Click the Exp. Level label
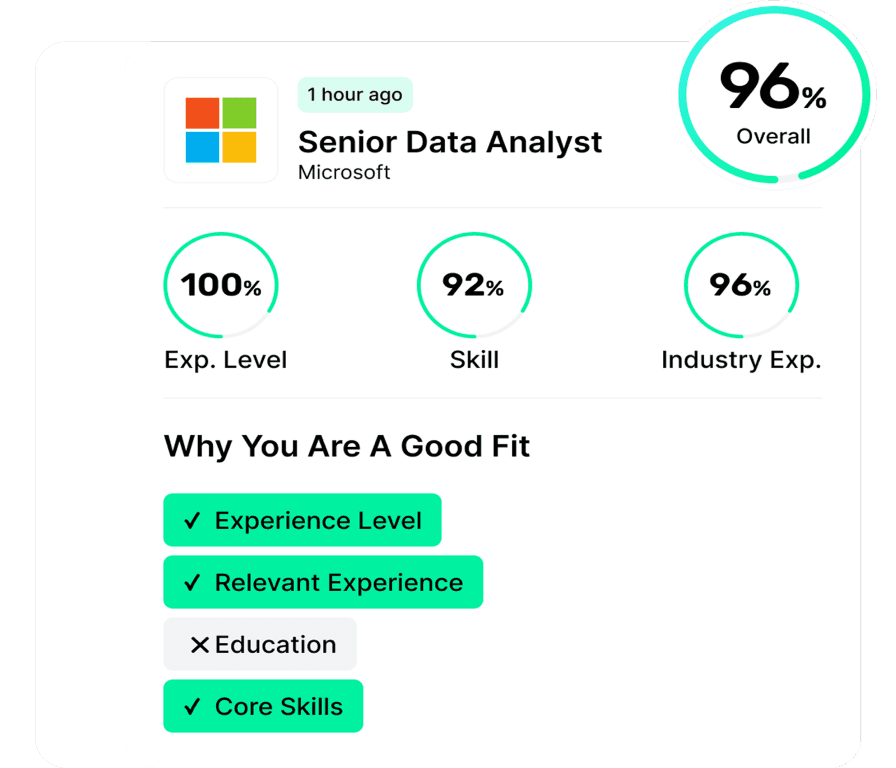 point(225,360)
